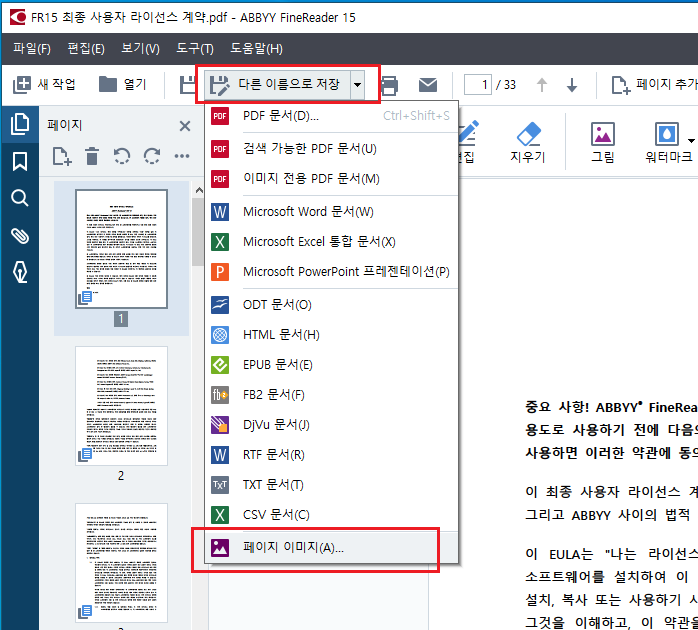Image resolution: width=698 pixels, height=630 pixels.
Task: Rotate the page counterclockwise
Action: pos(122,156)
